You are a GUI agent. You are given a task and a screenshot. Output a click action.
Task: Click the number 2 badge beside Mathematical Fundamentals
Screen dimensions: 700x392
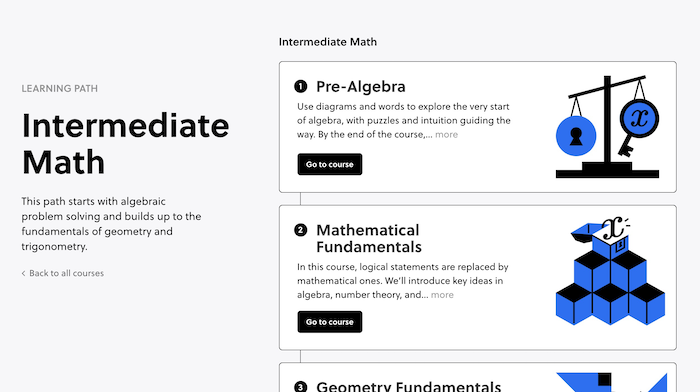(300, 230)
